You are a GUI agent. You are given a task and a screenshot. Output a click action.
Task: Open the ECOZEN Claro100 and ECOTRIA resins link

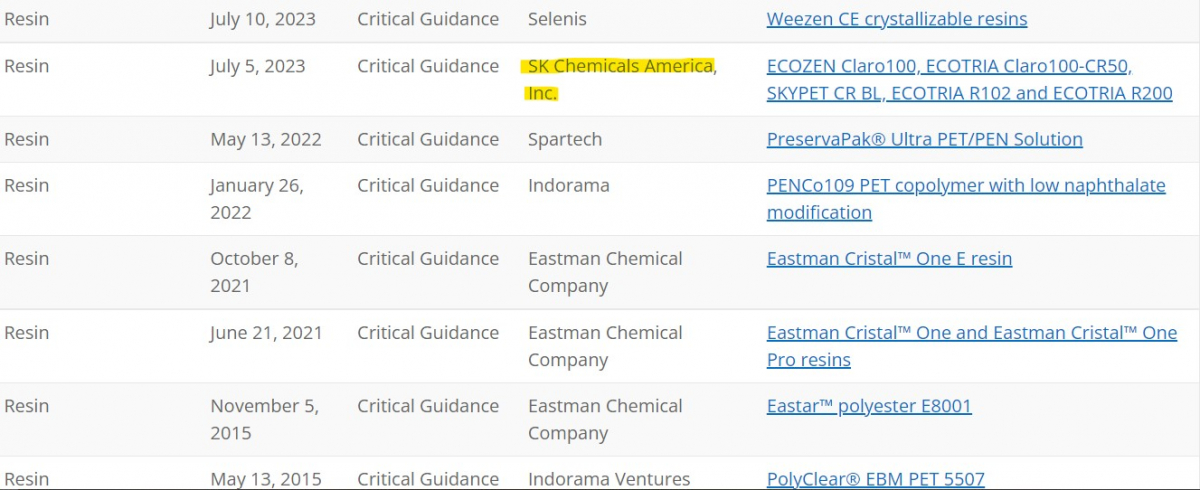pos(948,67)
